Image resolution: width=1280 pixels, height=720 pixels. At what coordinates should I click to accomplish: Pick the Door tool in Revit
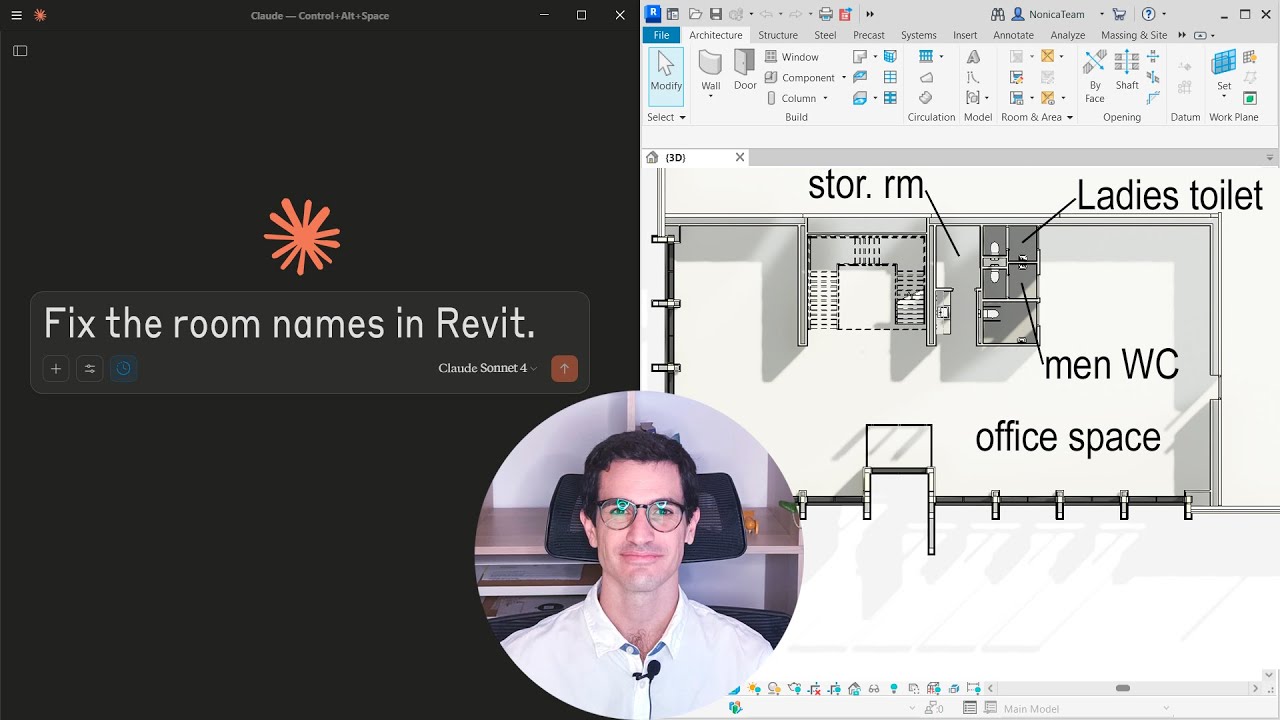(x=745, y=70)
